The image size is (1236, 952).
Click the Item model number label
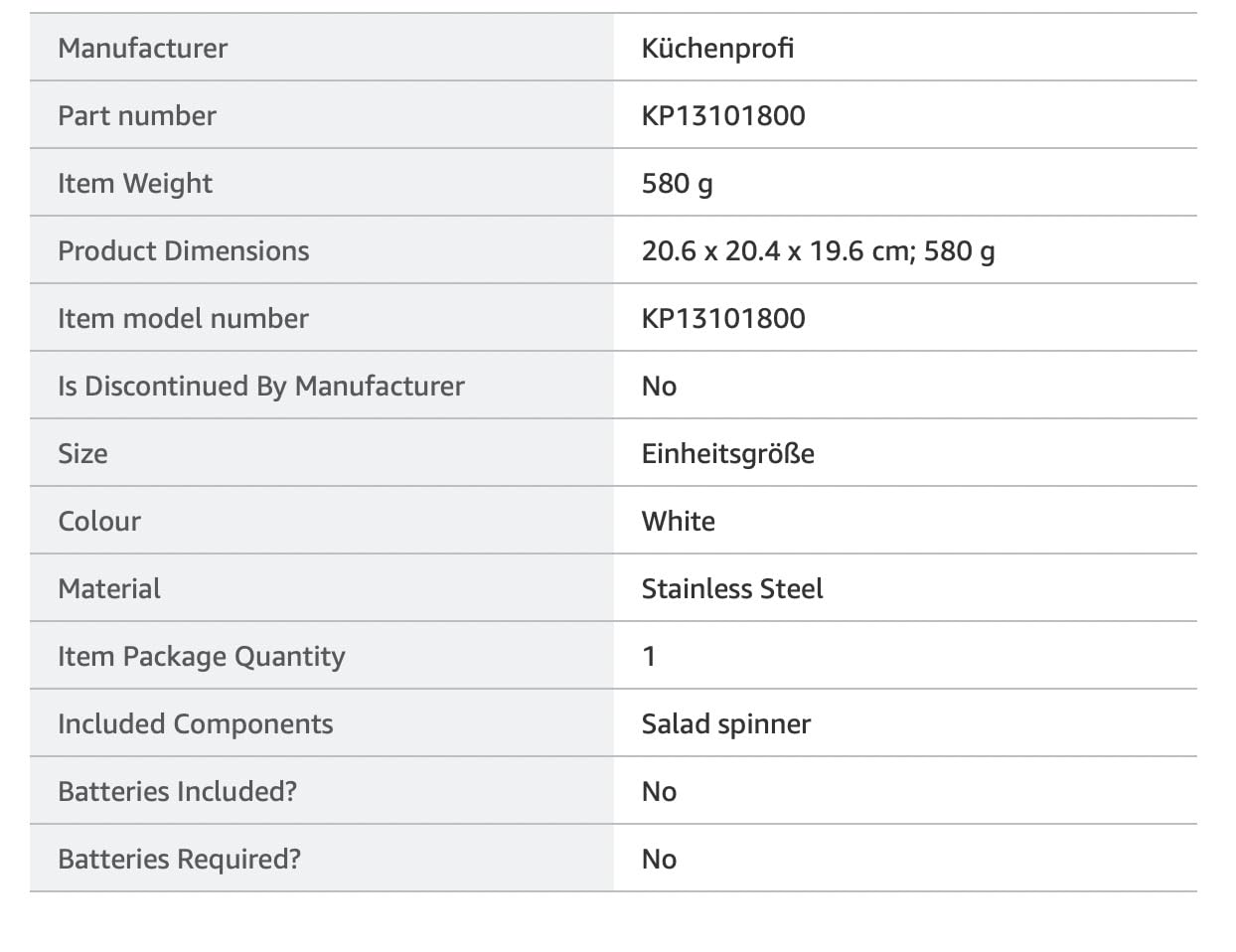click(x=183, y=318)
